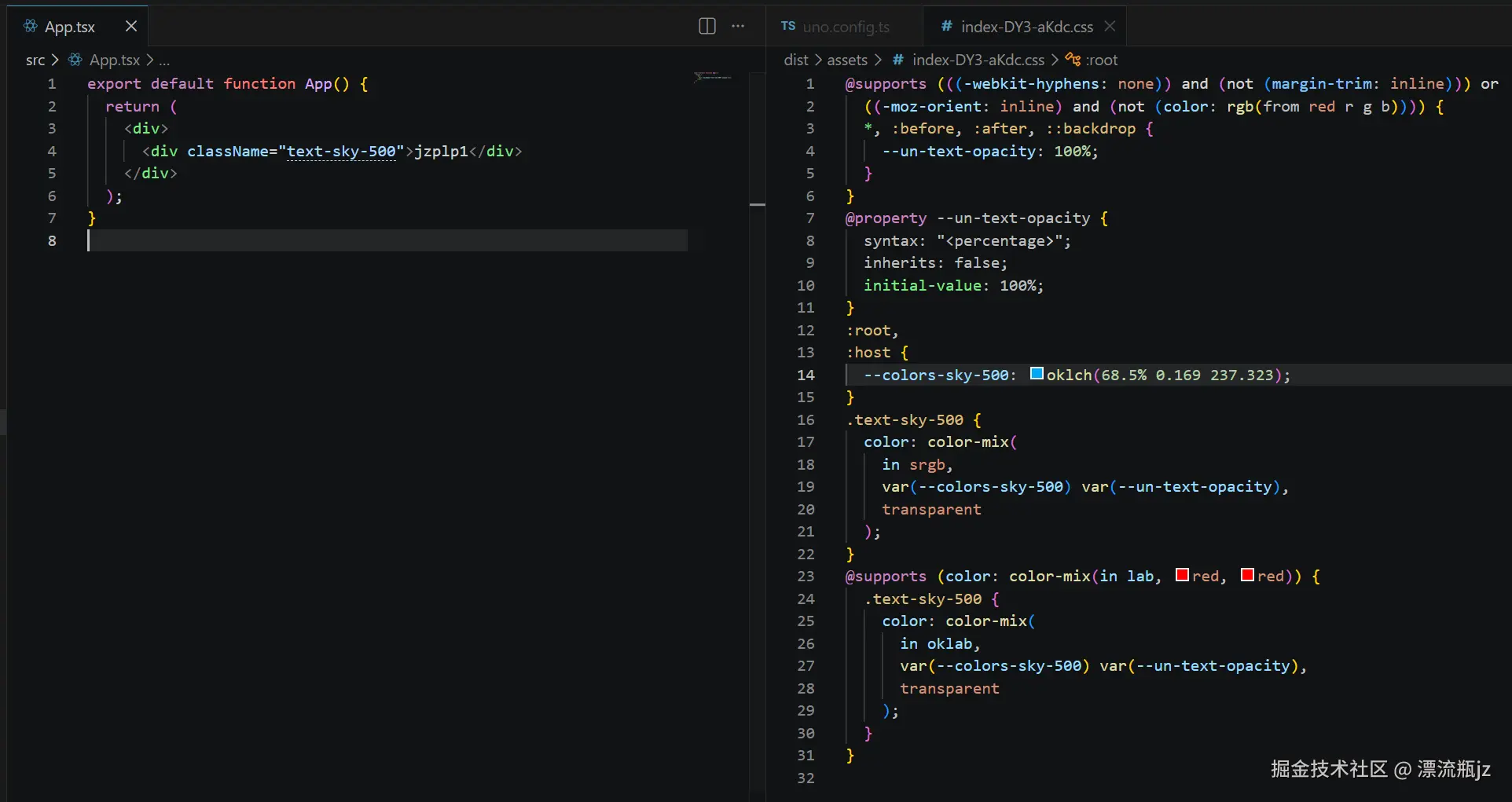Click the minimap in the App.tsx editor
Viewport: 1512px width, 802px height.
pyautogui.click(x=713, y=77)
